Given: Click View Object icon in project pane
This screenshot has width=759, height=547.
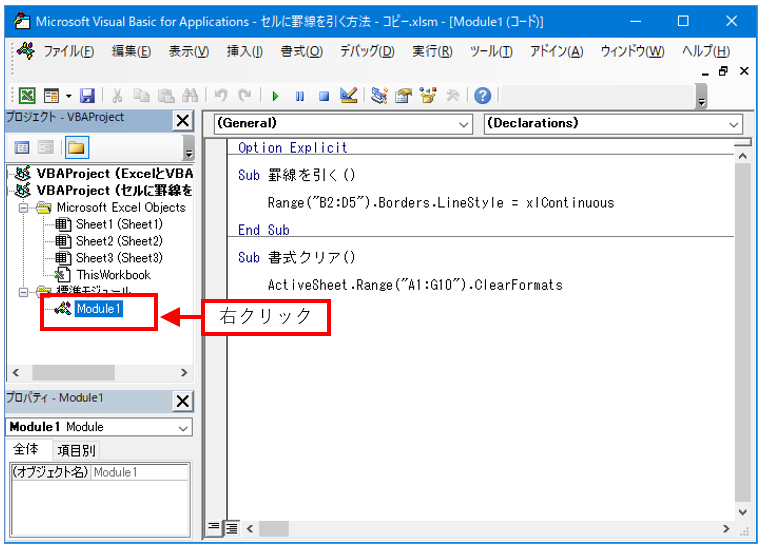Looking at the screenshot, I should point(46,148).
